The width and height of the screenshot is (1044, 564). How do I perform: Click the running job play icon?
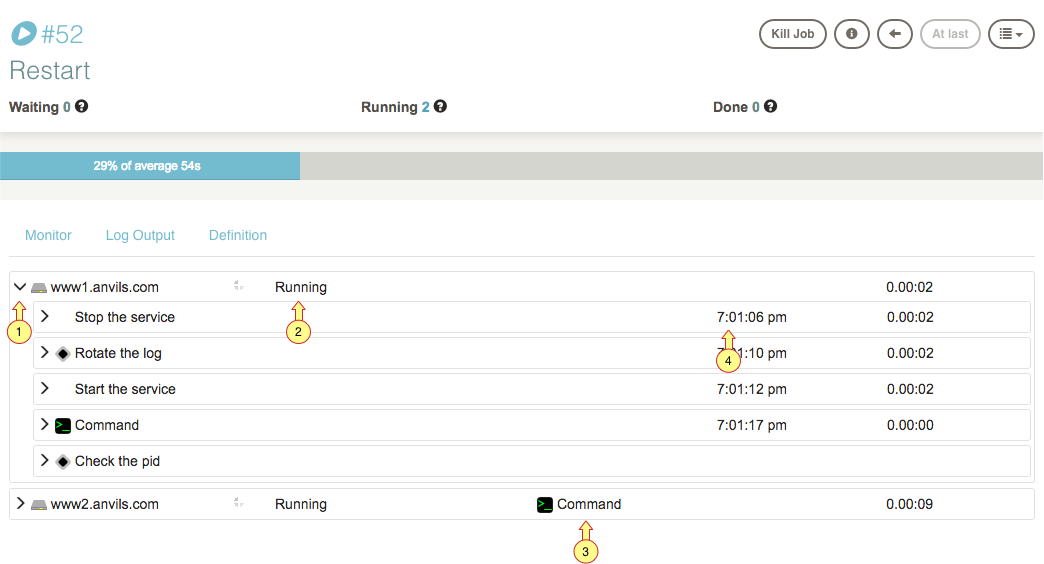pos(23,34)
